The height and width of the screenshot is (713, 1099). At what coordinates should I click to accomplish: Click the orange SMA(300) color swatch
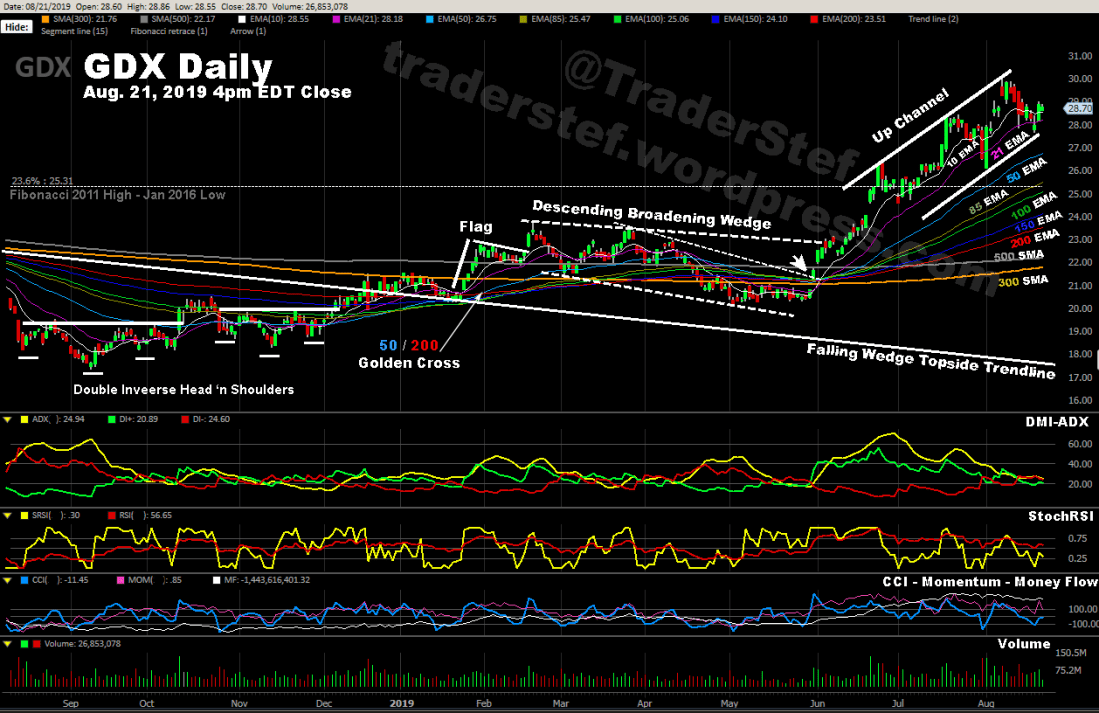[x=45, y=20]
